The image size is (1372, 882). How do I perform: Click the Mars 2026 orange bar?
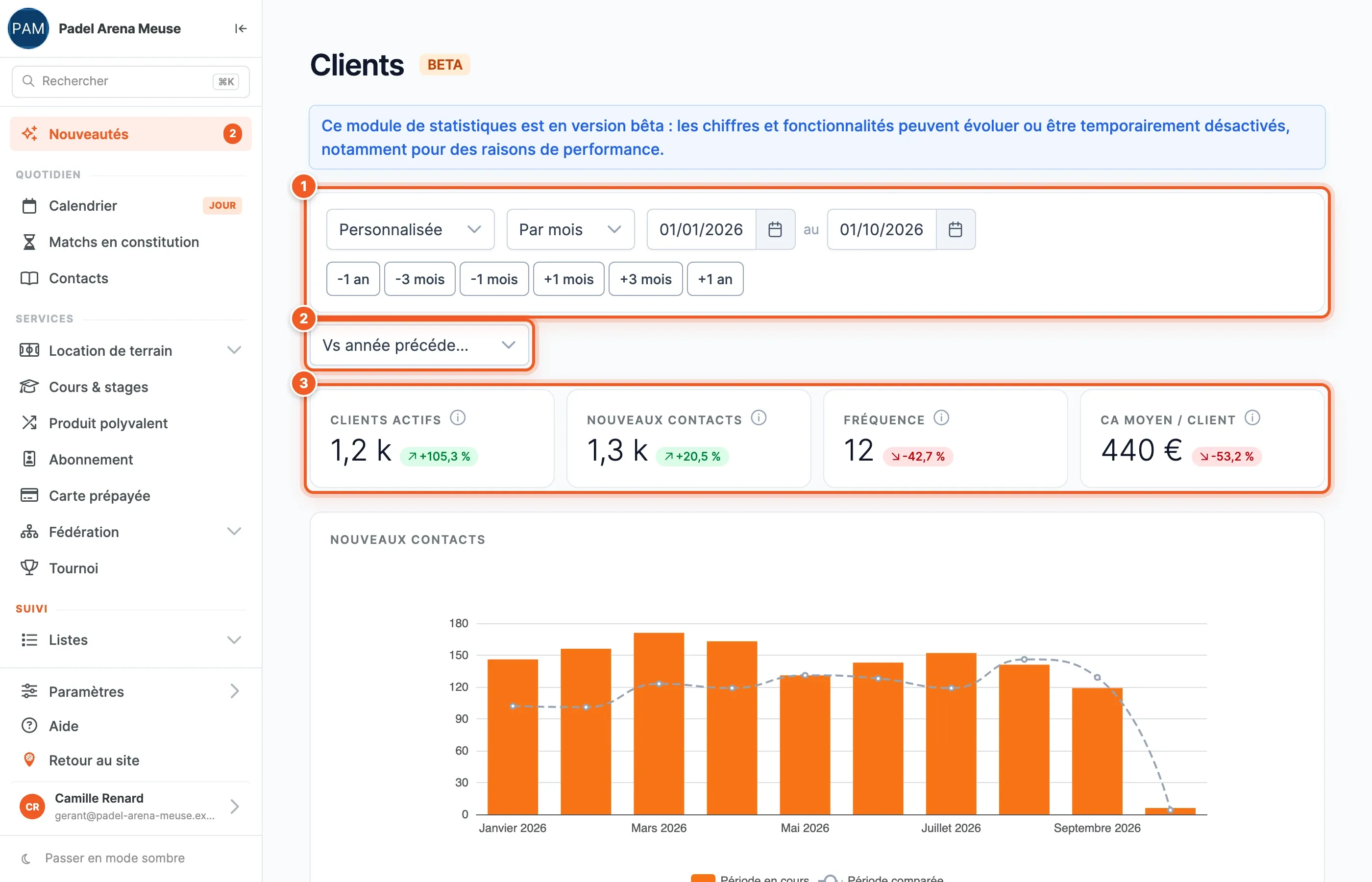659,723
